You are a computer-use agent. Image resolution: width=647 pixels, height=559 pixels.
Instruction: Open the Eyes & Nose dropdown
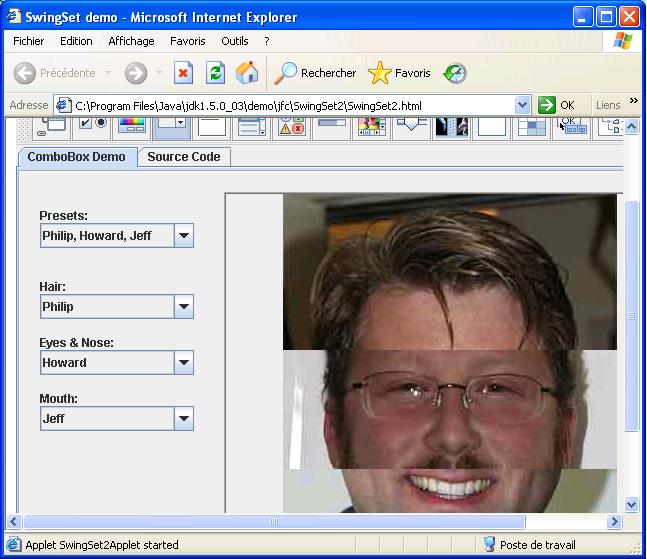pos(183,363)
